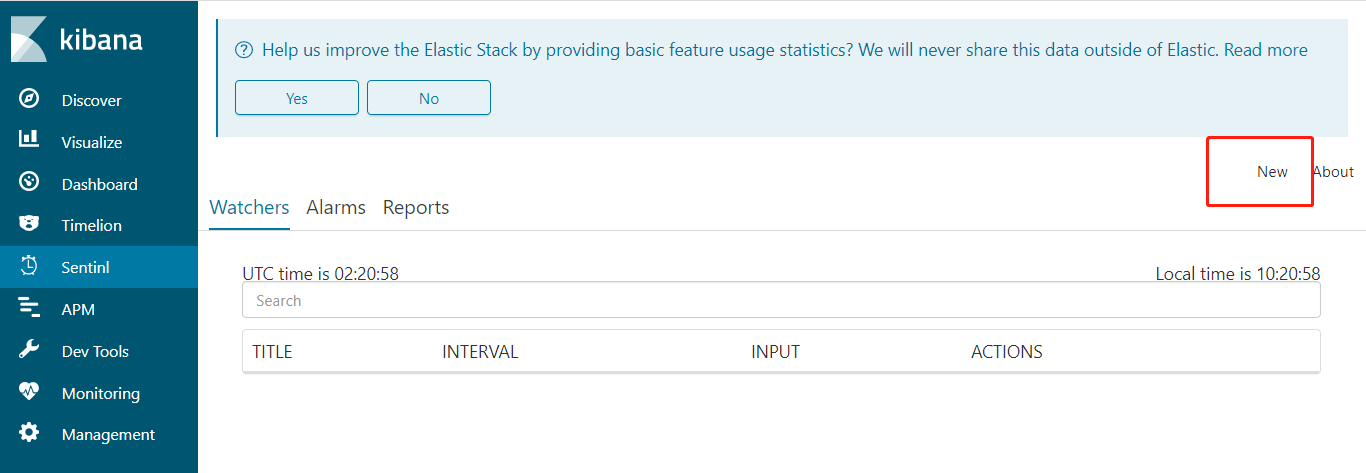Switch to the Watchers tab
Image resolution: width=1366 pixels, height=473 pixels.
[x=249, y=207]
